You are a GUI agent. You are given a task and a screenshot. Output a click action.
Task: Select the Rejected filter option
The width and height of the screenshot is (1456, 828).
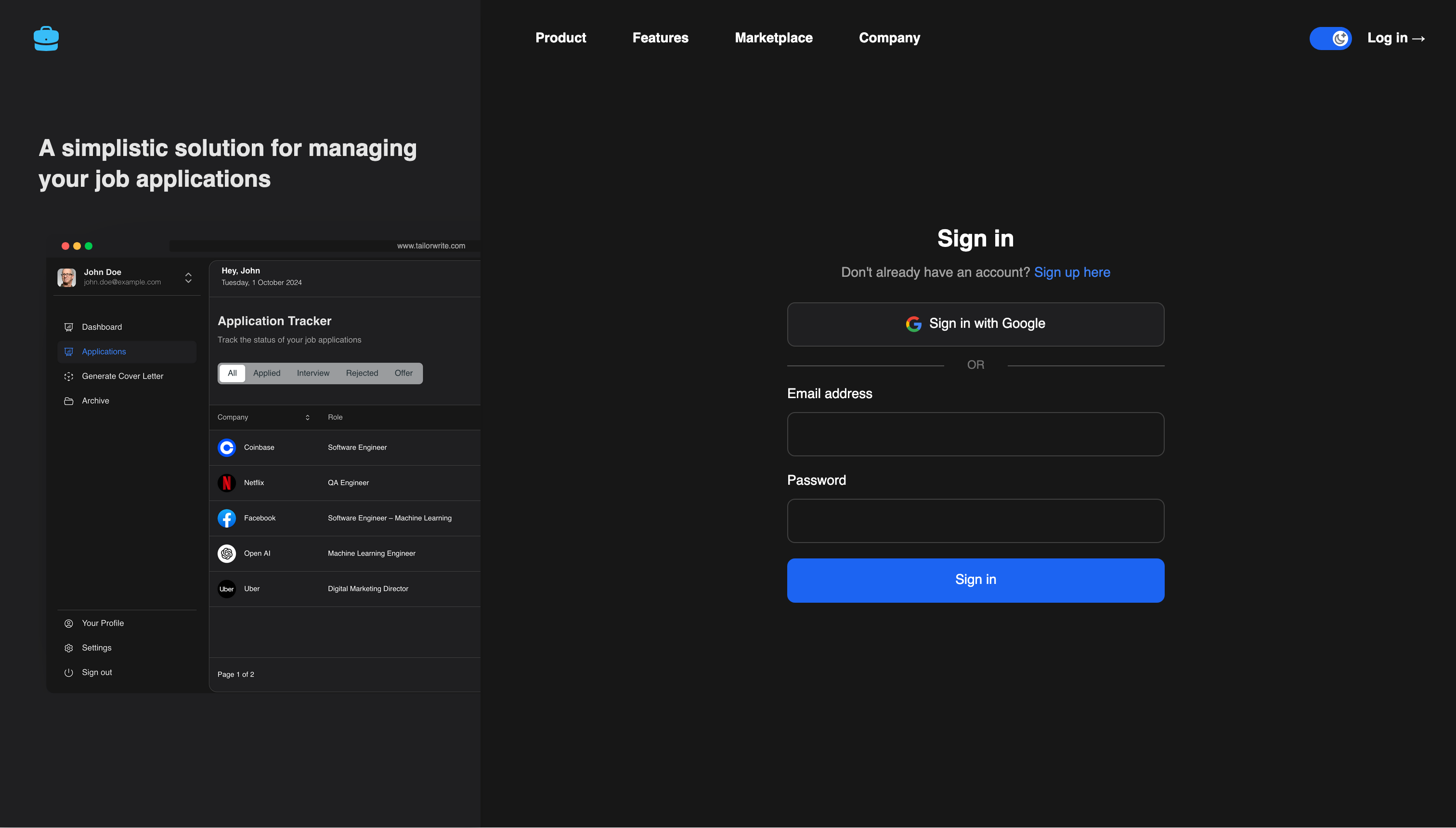(x=362, y=373)
